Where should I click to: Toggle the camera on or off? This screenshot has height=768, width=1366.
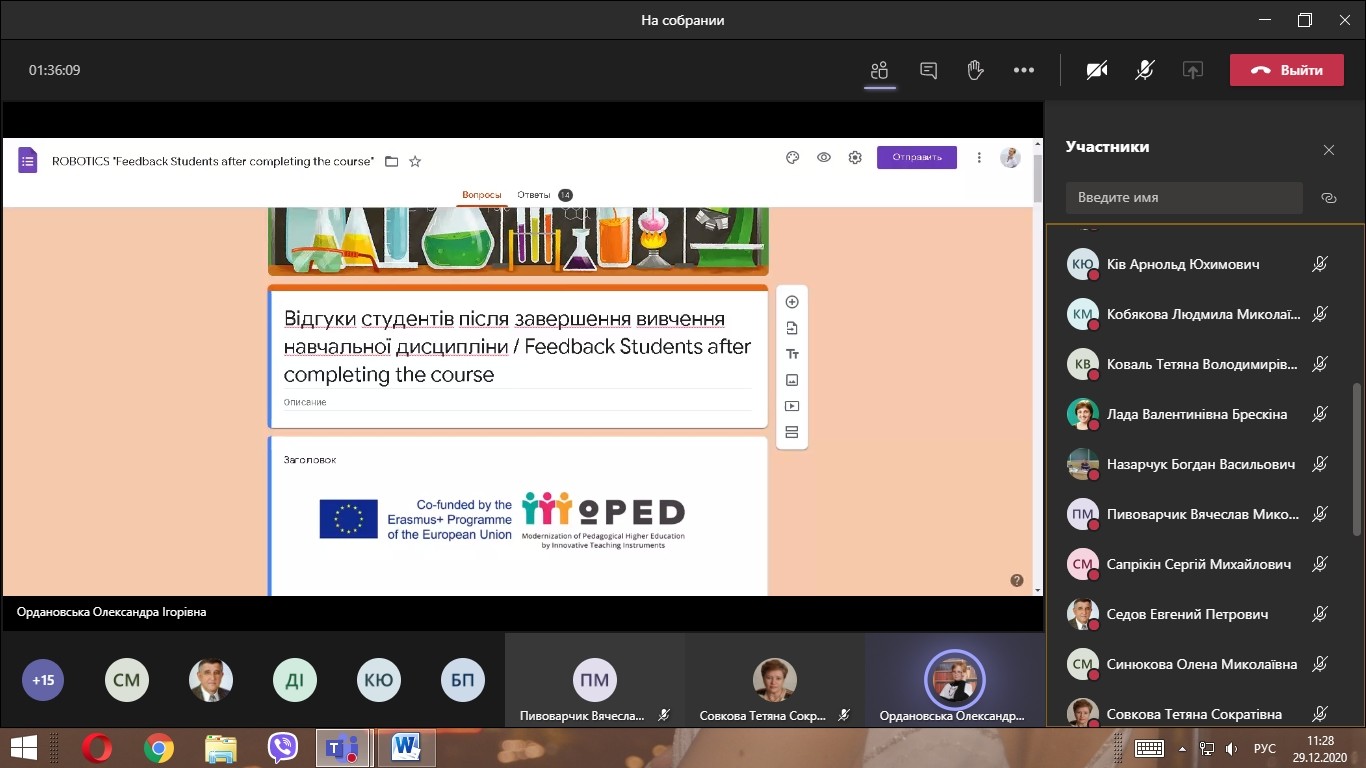point(1097,70)
